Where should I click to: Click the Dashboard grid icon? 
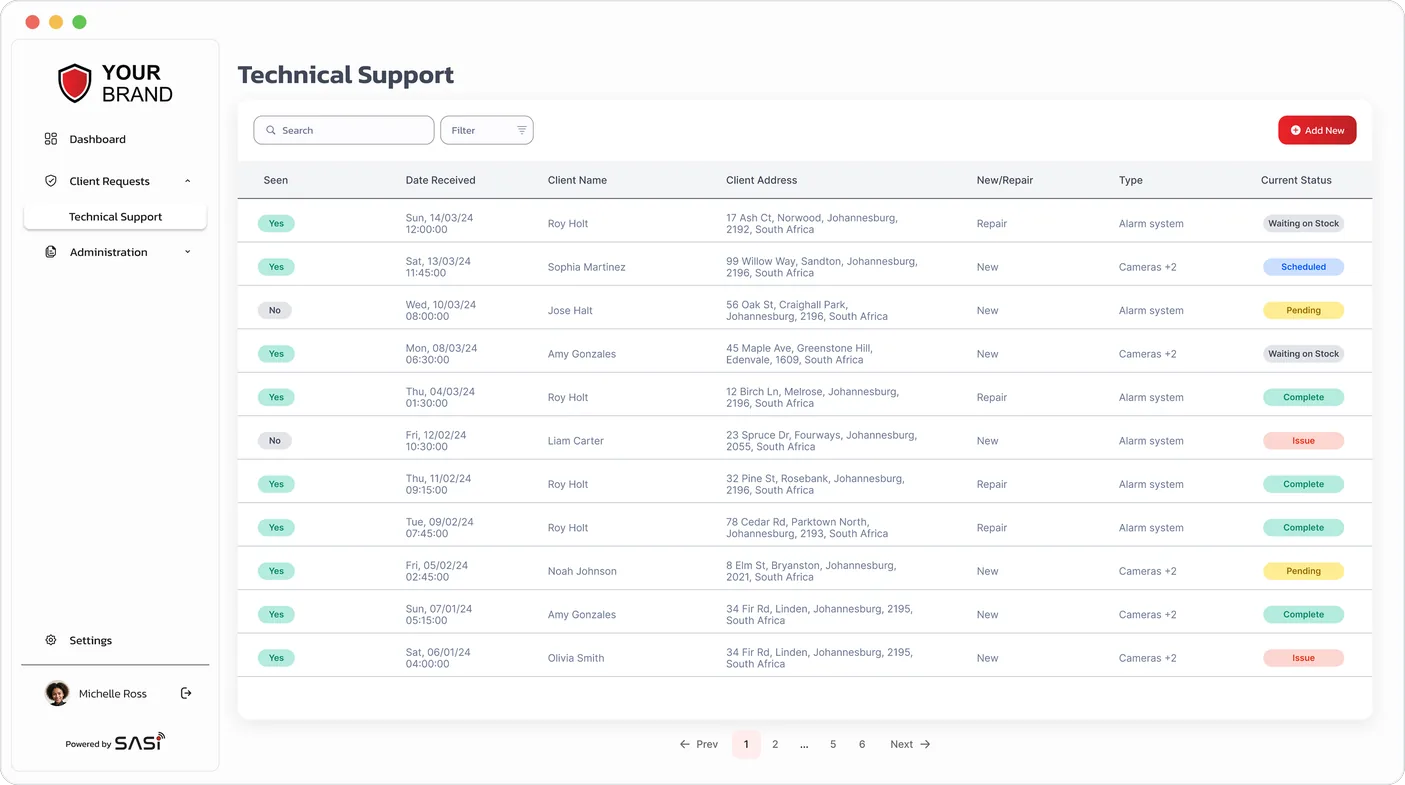pyautogui.click(x=51, y=139)
